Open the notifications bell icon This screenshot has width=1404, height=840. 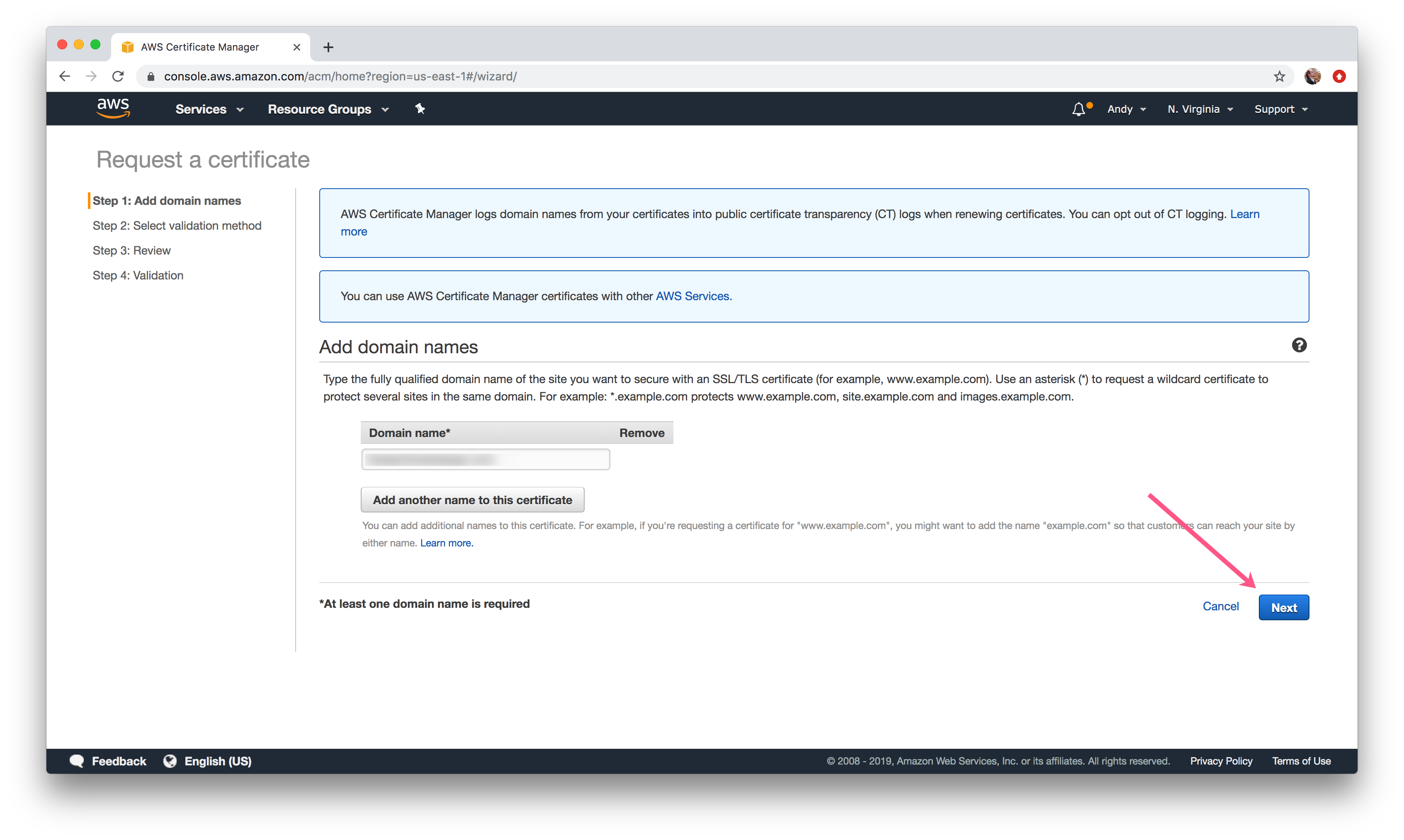pos(1079,109)
